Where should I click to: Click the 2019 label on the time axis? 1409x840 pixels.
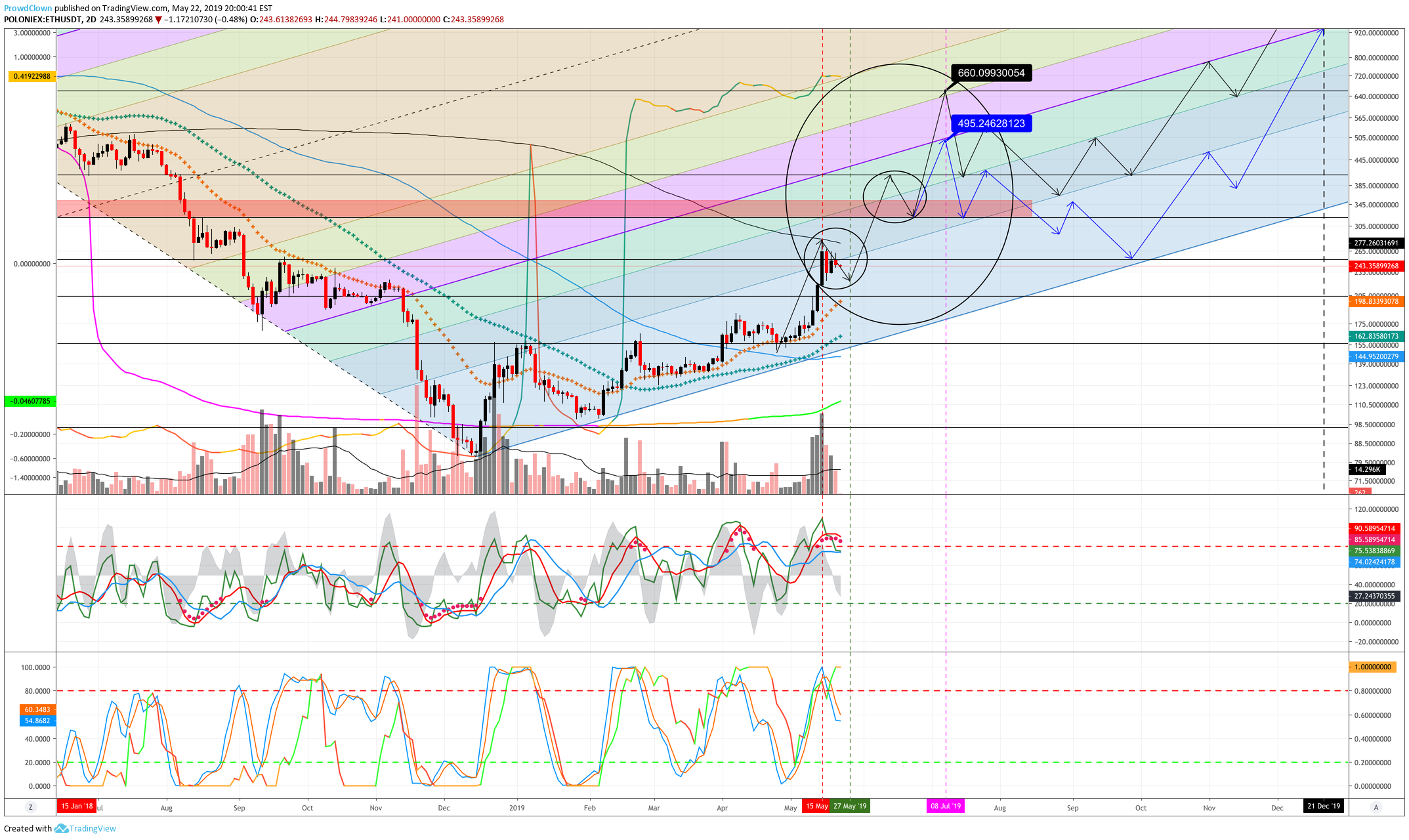coord(517,808)
